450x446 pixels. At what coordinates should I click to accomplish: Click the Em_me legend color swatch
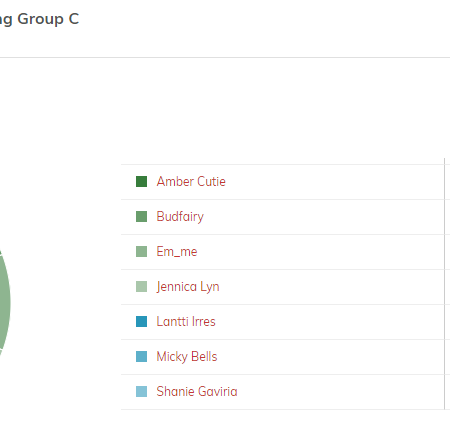pyautogui.click(x=141, y=252)
